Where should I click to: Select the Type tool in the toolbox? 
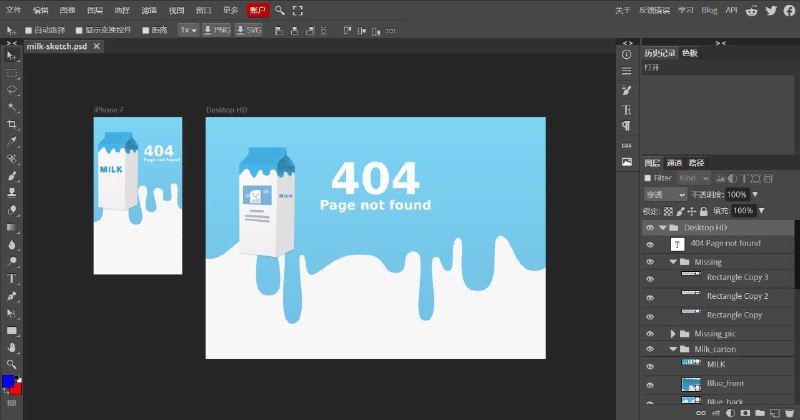pyautogui.click(x=12, y=278)
